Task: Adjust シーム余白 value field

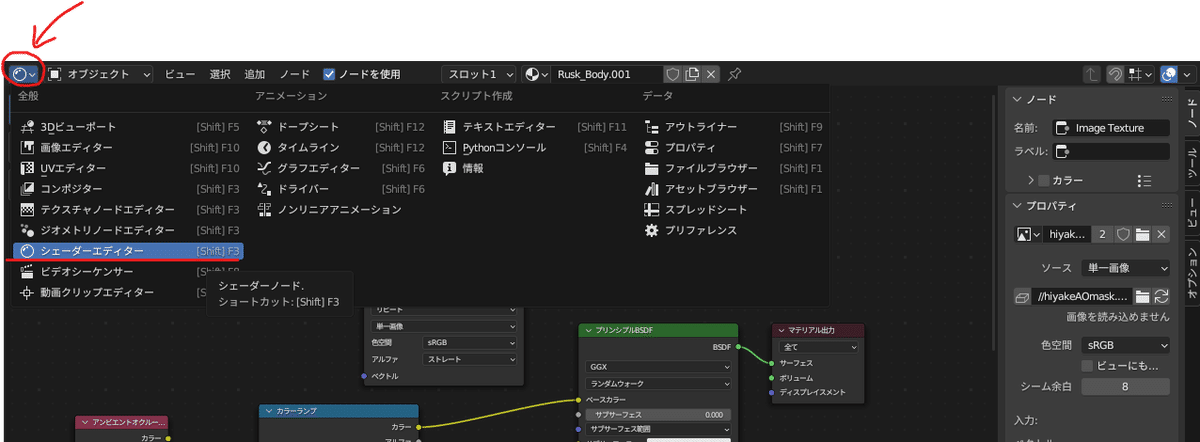Action: 1125,387
